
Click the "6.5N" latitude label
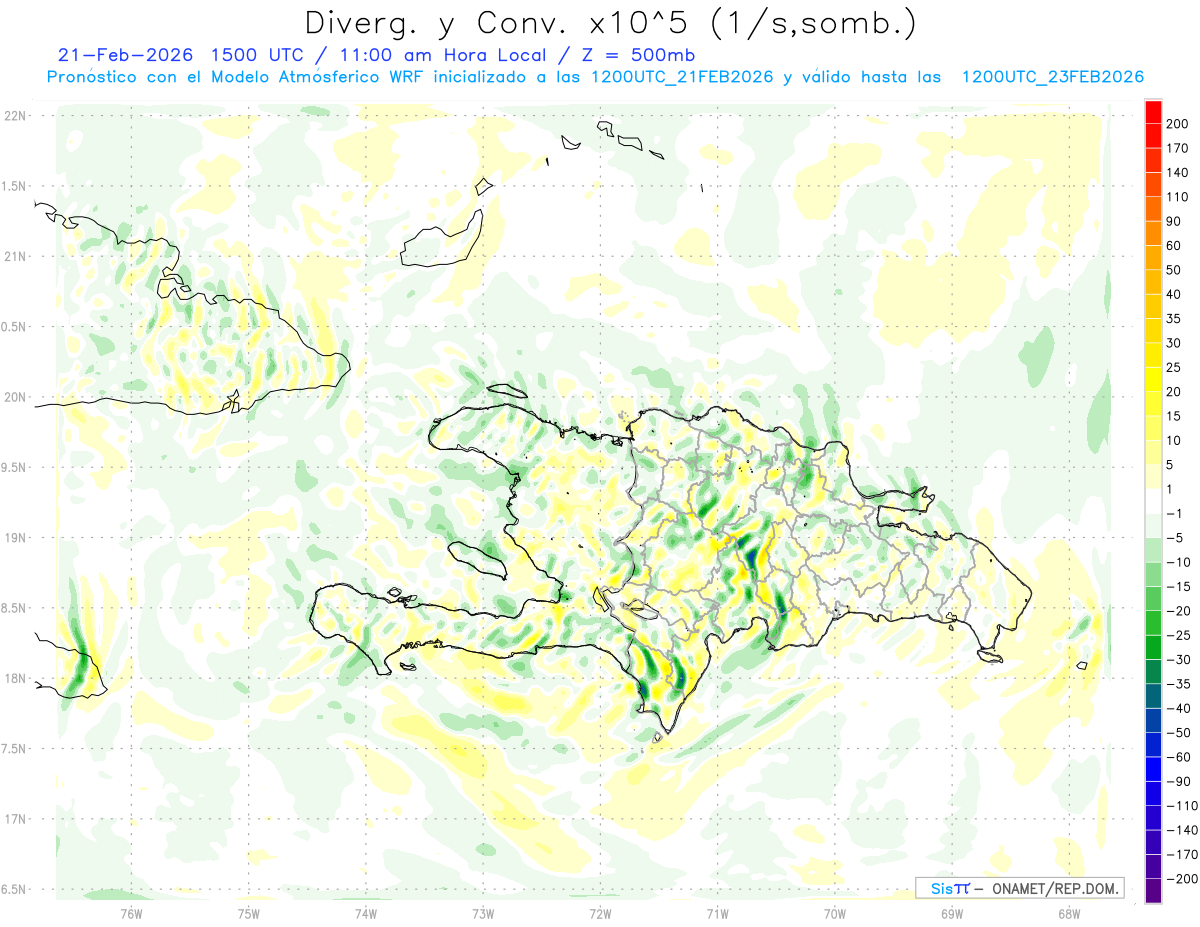click(14, 889)
